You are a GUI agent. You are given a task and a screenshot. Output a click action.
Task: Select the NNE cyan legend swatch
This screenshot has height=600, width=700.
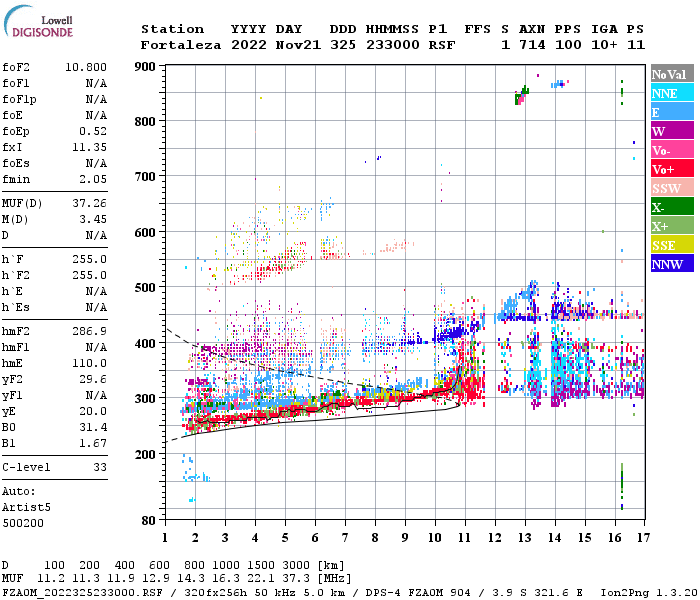coord(672,93)
